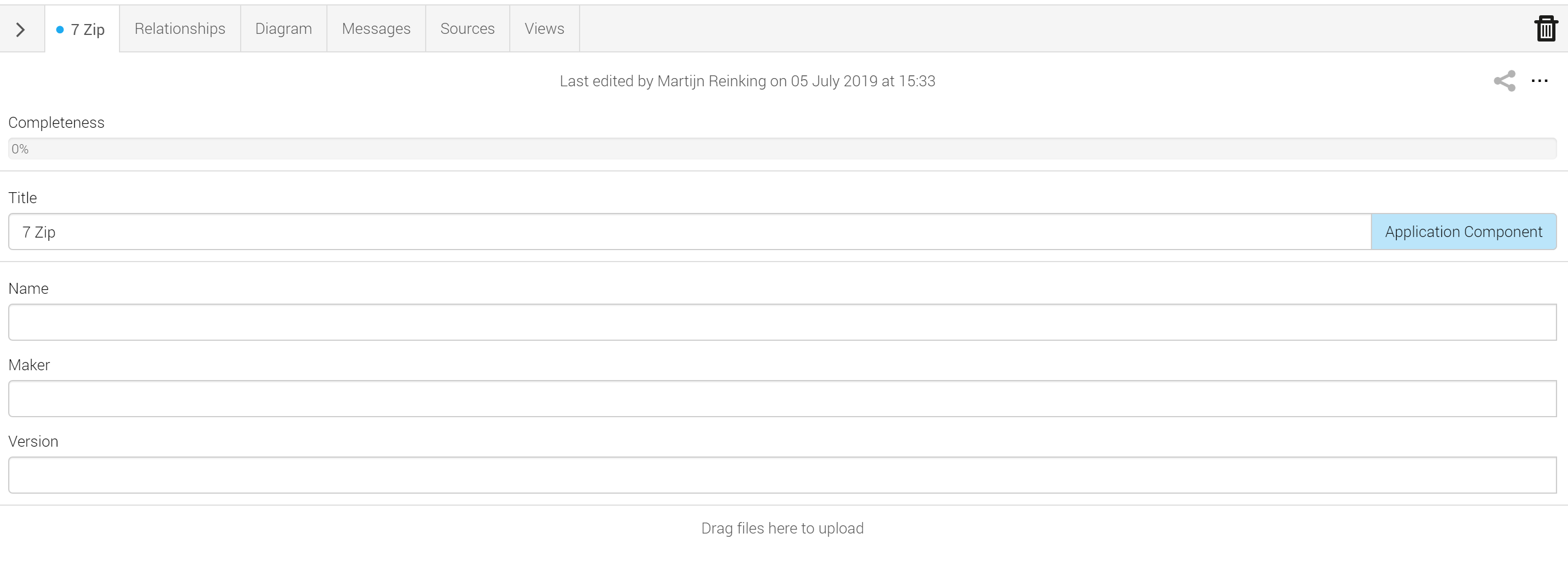The height and width of the screenshot is (569, 1568).
Task: Click the Version input box
Action: click(782, 475)
